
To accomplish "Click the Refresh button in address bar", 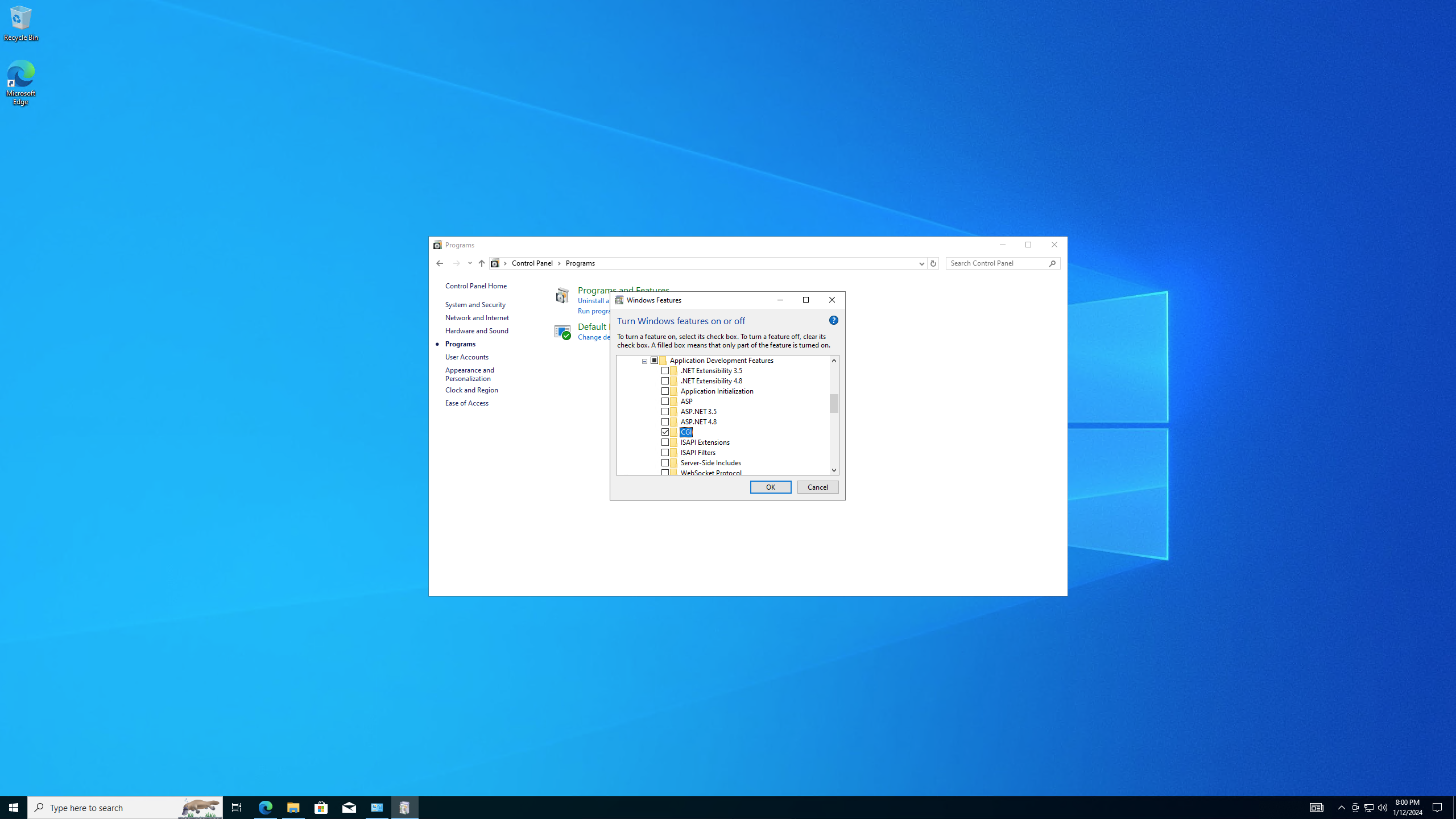I will [933, 263].
